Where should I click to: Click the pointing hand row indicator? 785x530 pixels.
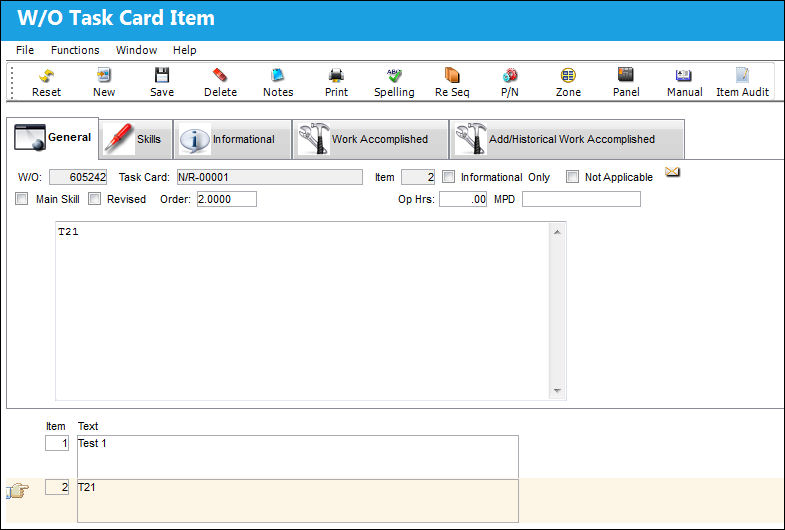[18, 491]
